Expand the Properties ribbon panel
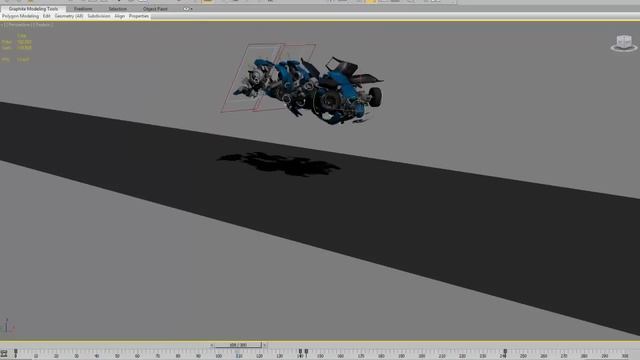 tap(139, 16)
